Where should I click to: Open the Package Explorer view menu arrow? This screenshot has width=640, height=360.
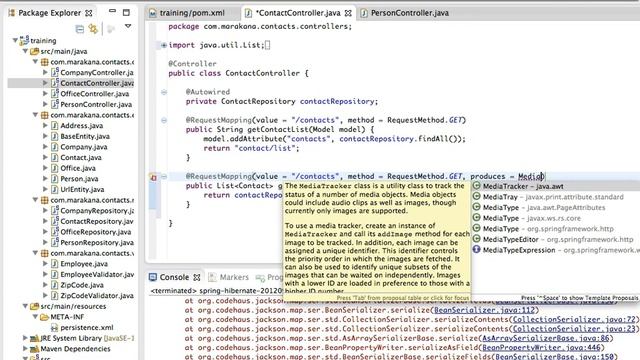pos(128,26)
